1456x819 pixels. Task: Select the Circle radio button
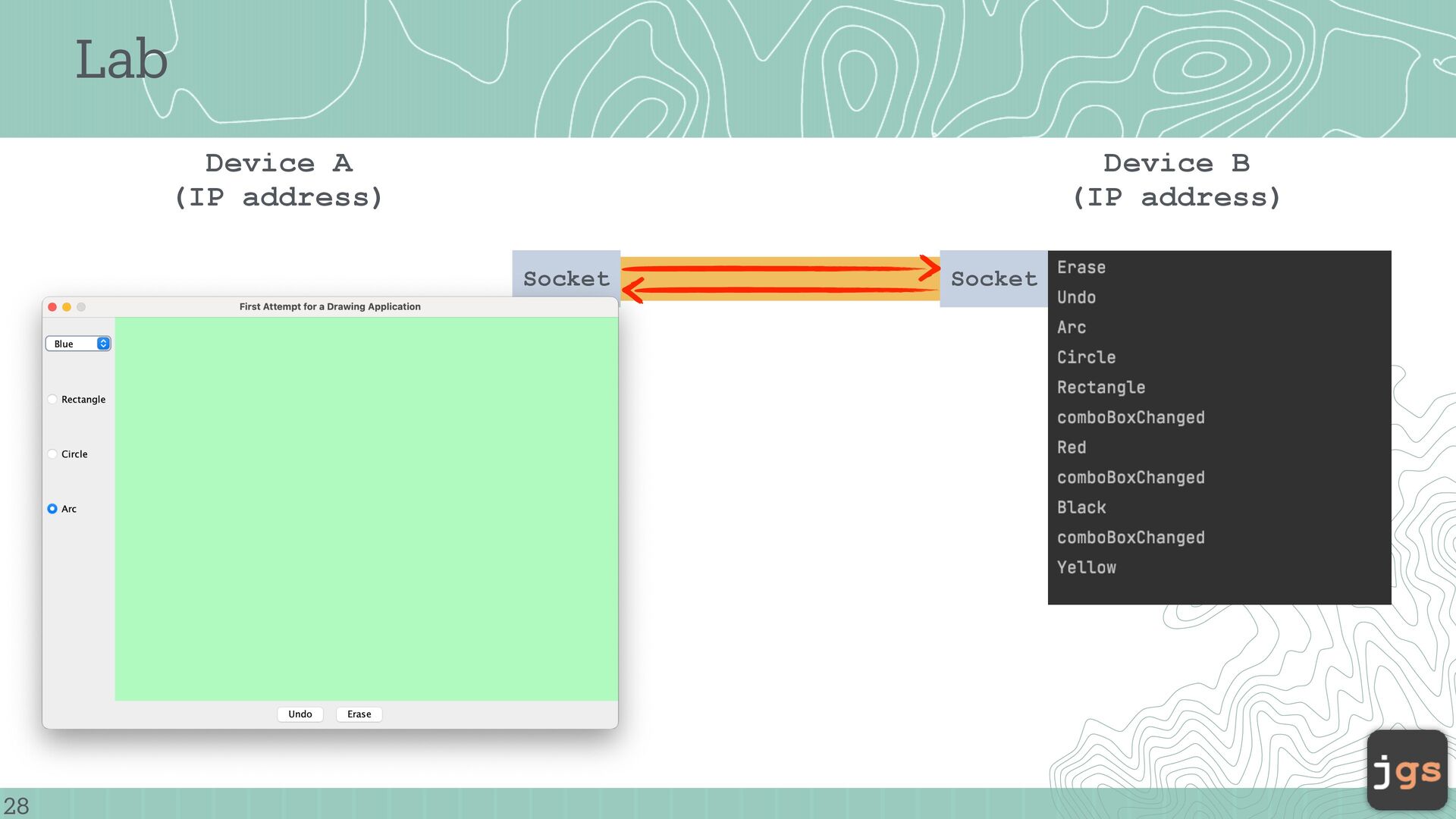52,454
